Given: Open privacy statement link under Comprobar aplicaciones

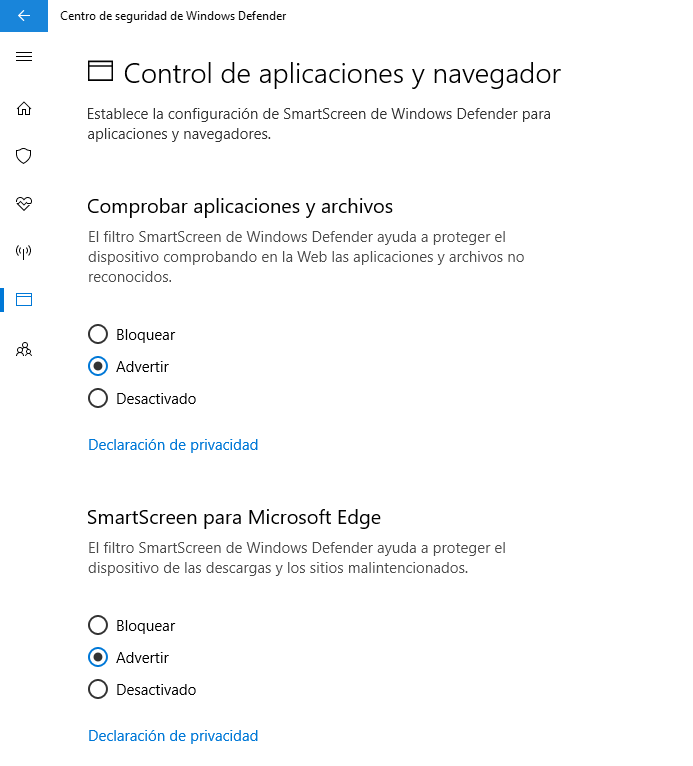Looking at the screenshot, I should pos(173,445).
